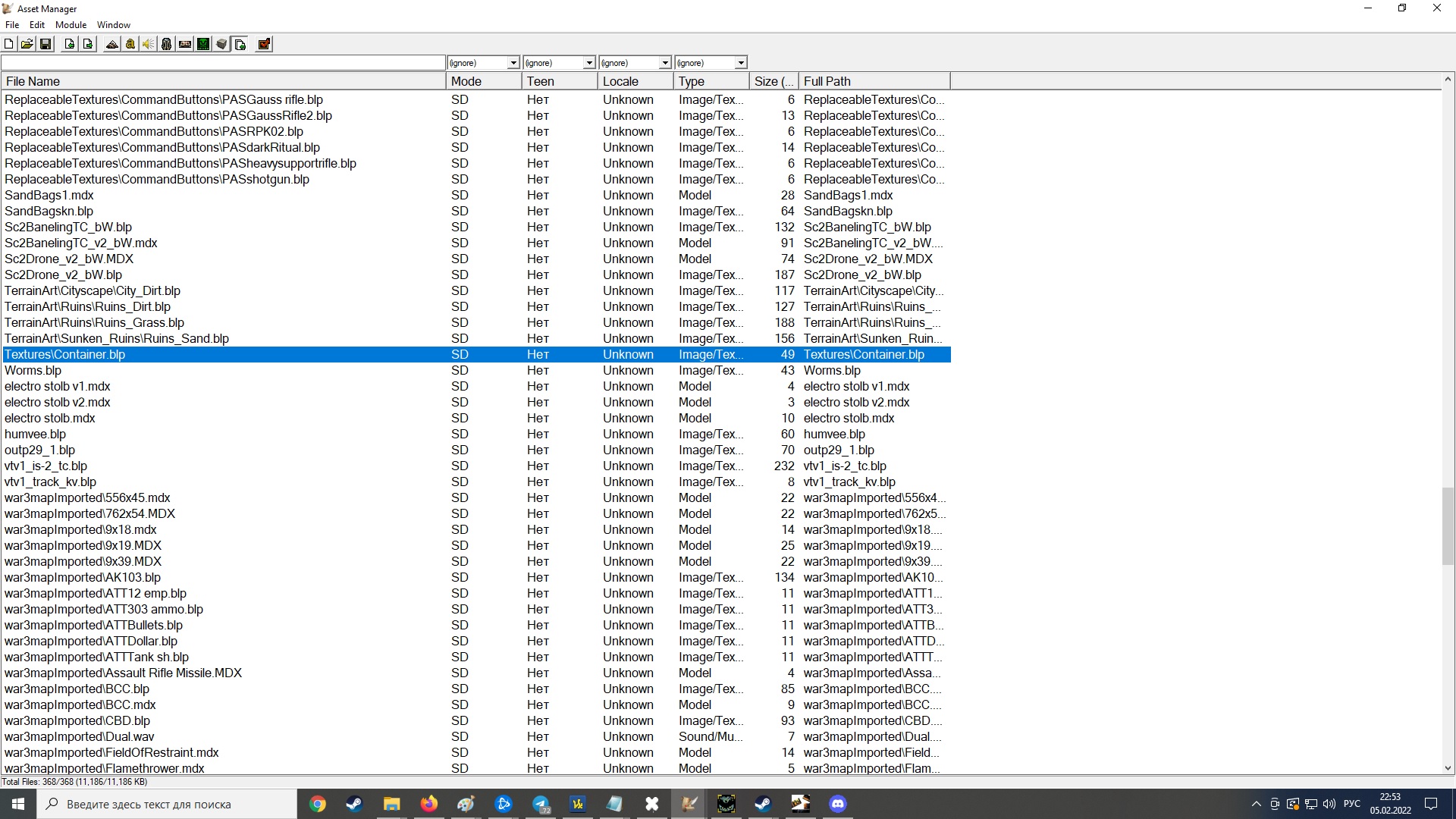Screen dimensions: 1456x819
Task: Click the Save floppy disk icon
Action: 45,44
